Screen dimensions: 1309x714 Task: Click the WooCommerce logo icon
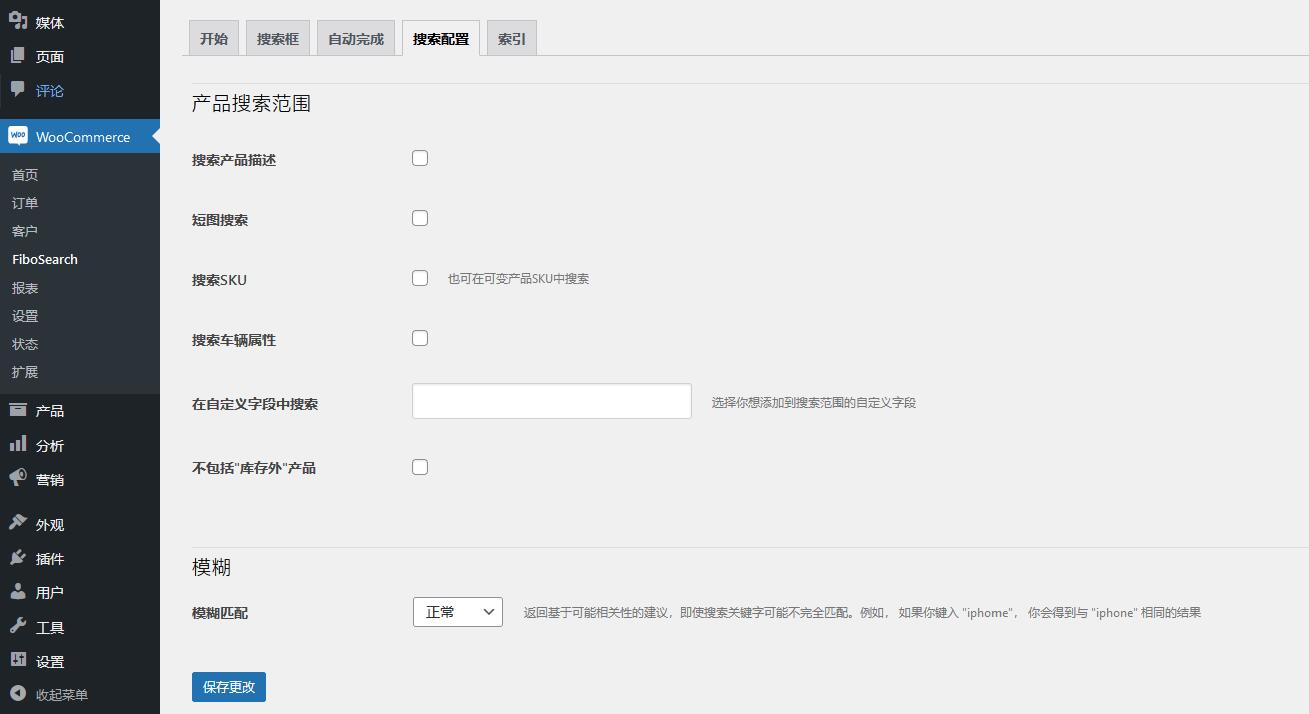(x=18, y=136)
